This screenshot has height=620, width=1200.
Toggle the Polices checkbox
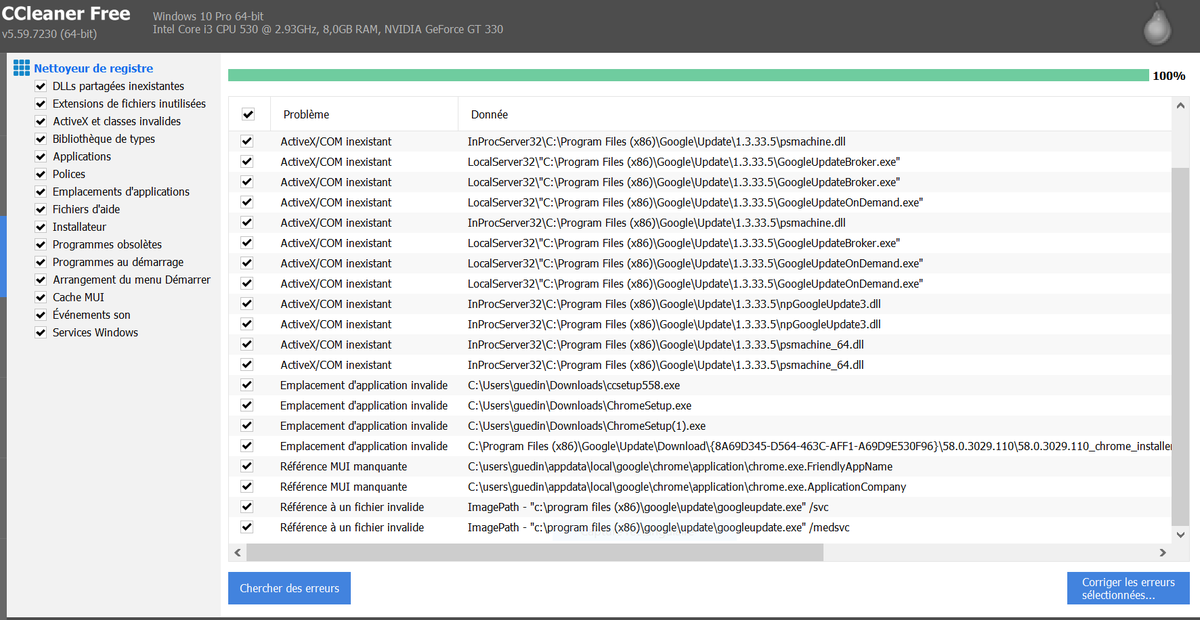[x=41, y=174]
